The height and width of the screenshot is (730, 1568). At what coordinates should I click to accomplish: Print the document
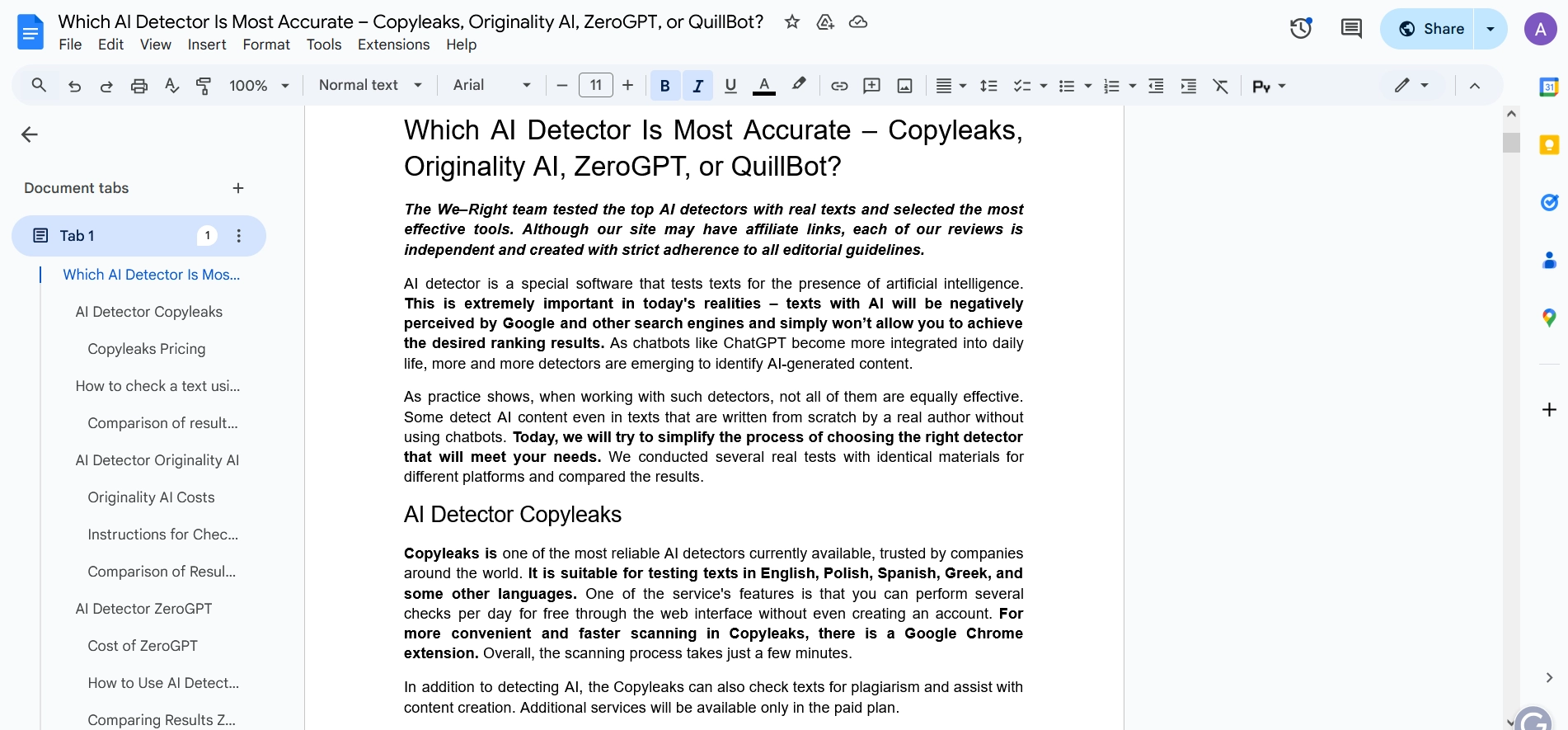[139, 86]
